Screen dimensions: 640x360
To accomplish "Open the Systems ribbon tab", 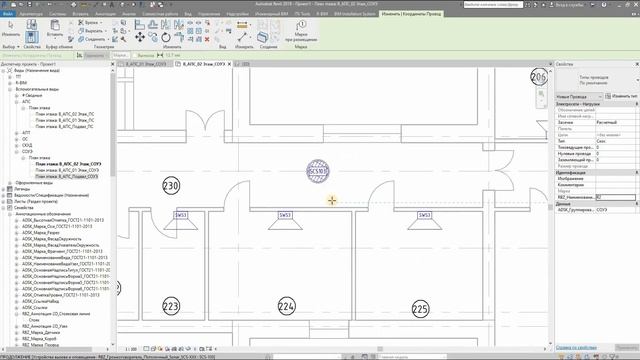I will click(x=57, y=13).
